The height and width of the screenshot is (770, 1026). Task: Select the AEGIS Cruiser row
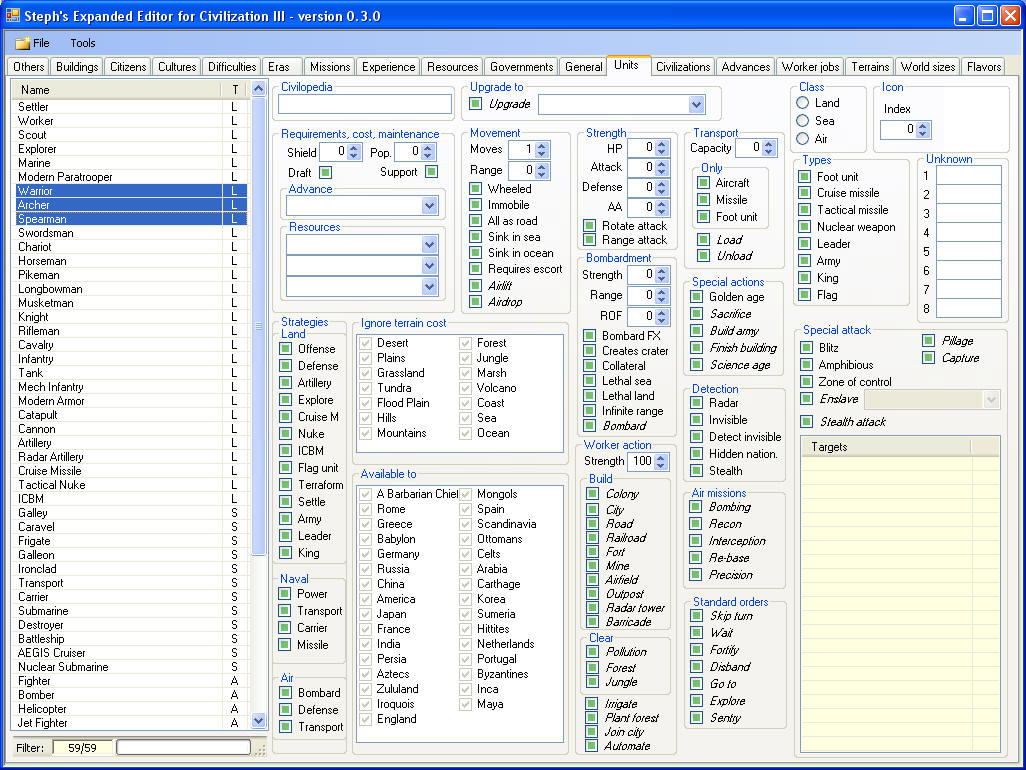[130, 653]
